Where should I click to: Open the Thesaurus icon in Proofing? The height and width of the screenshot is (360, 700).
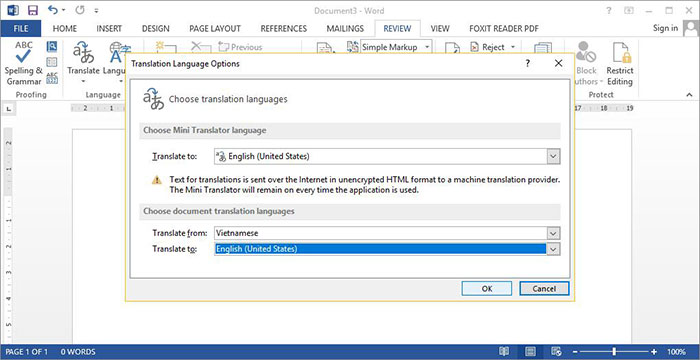click(52, 62)
